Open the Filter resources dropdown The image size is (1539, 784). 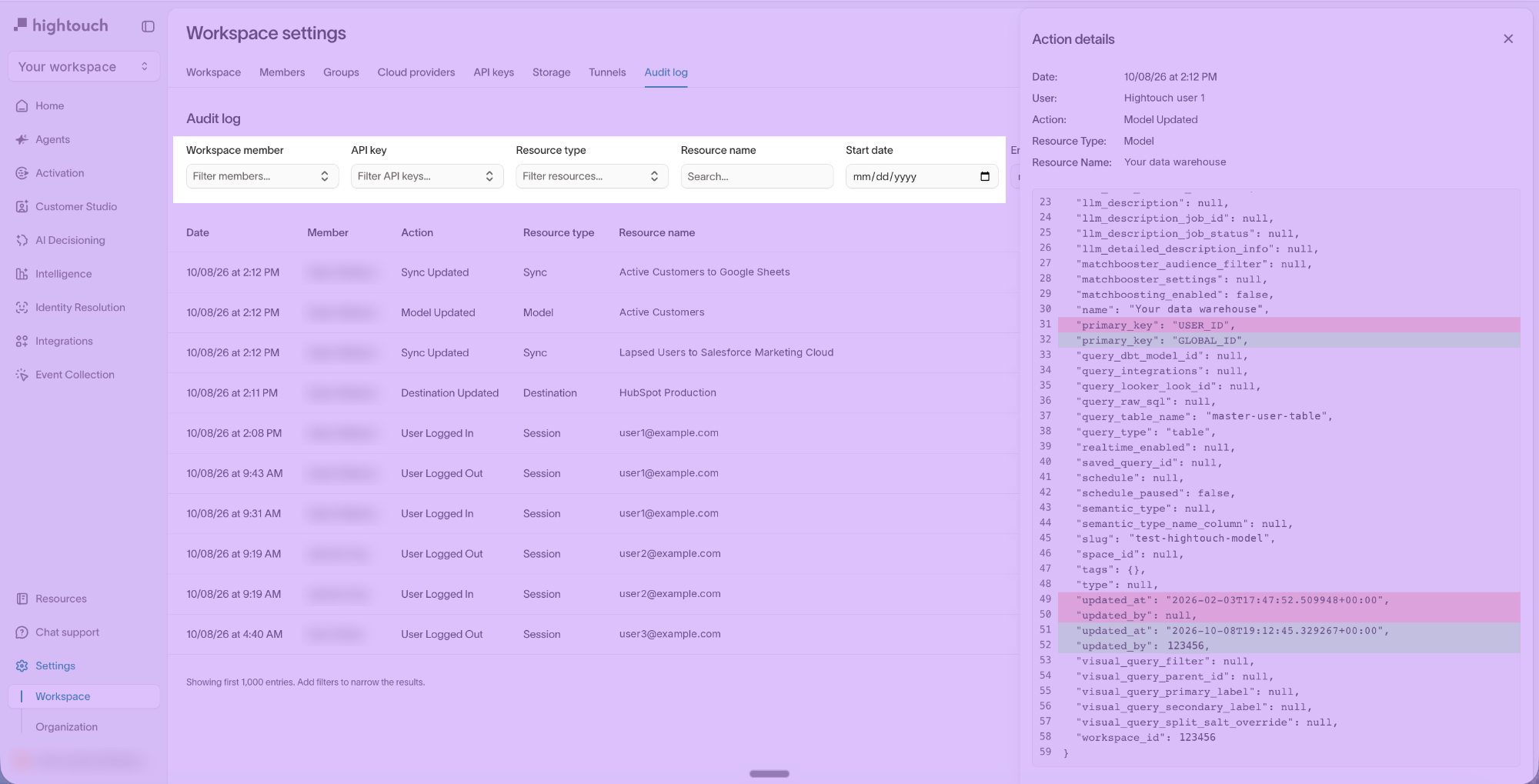(592, 176)
